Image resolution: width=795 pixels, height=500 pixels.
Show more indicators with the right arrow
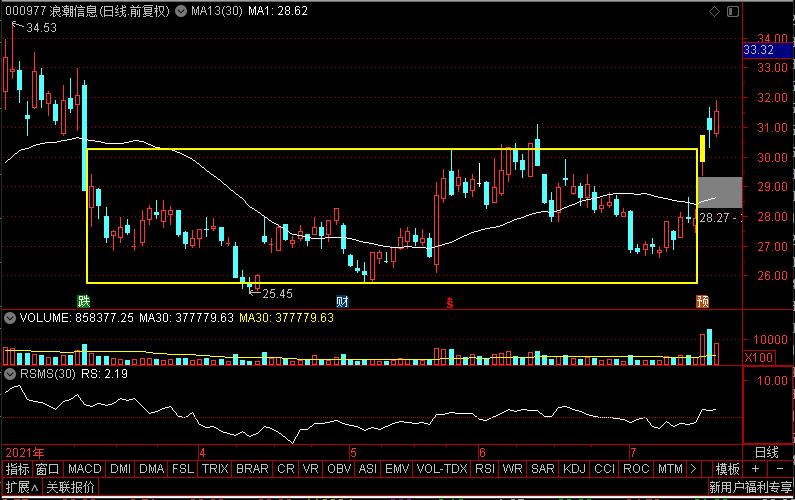tap(693, 469)
